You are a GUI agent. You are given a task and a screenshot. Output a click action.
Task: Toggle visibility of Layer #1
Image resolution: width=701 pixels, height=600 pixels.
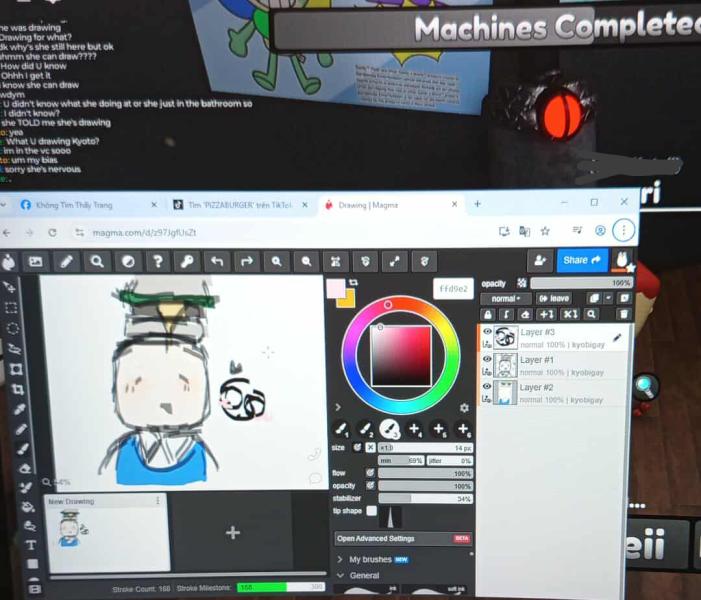(487, 359)
